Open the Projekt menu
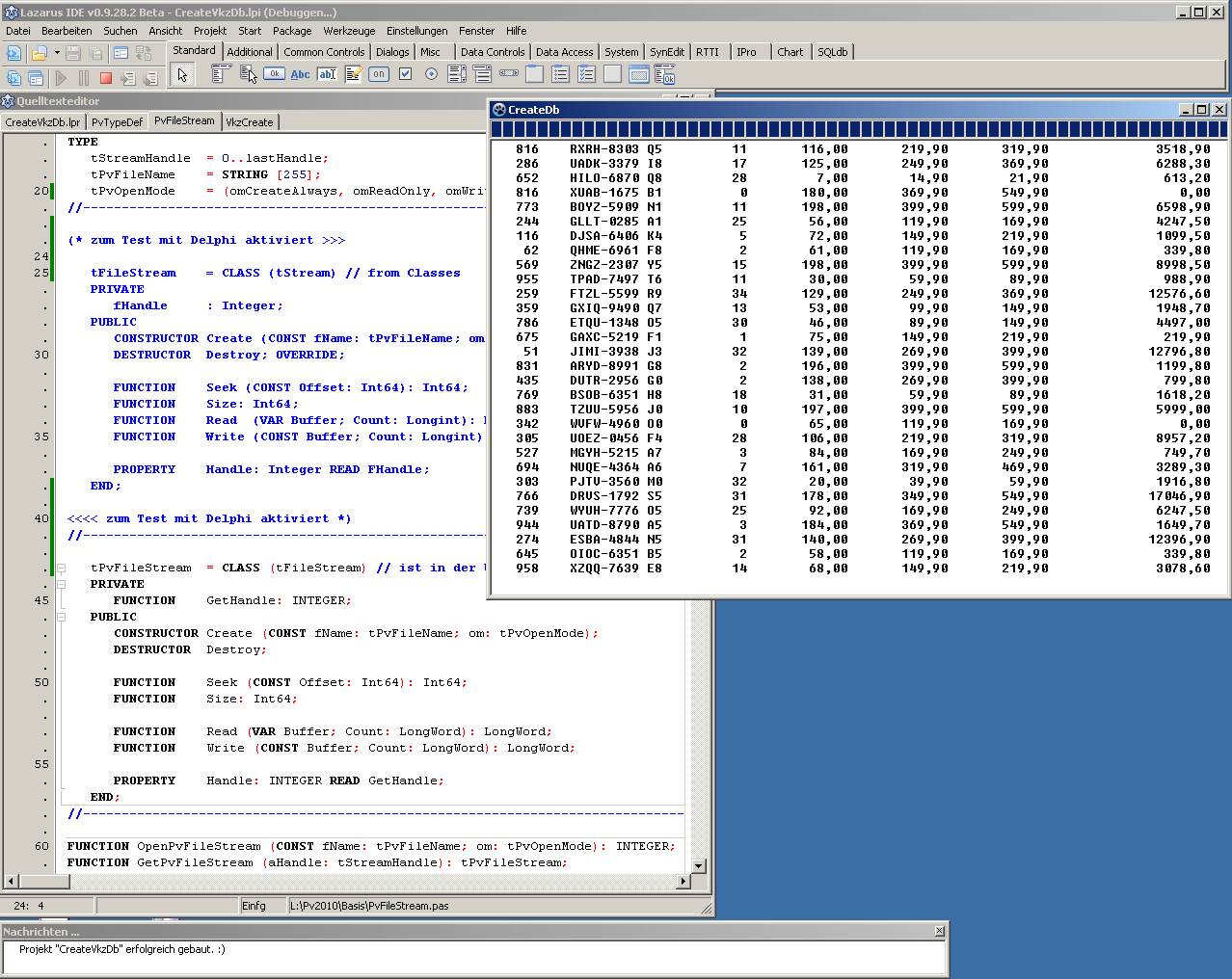The image size is (1232, 979). (209, 31)
